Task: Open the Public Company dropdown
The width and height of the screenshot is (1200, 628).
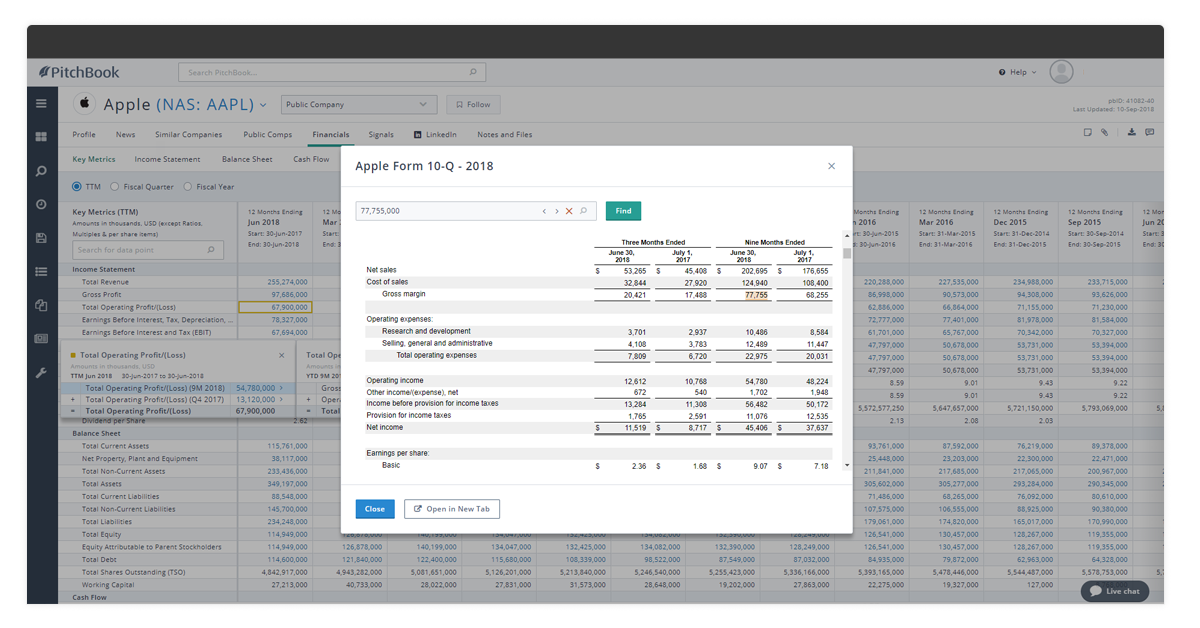Action: [358, 104]
